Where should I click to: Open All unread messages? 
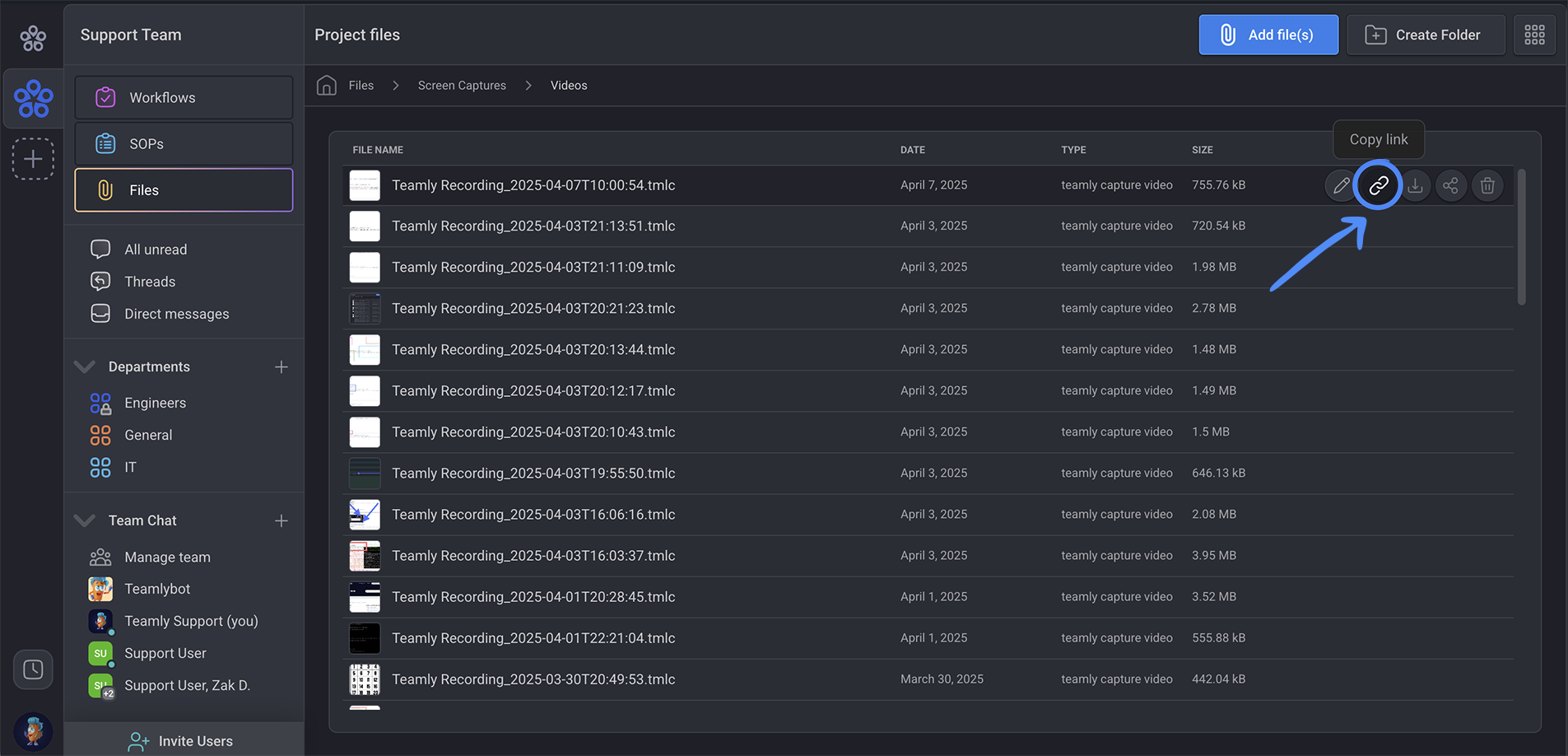click(156, 250)
